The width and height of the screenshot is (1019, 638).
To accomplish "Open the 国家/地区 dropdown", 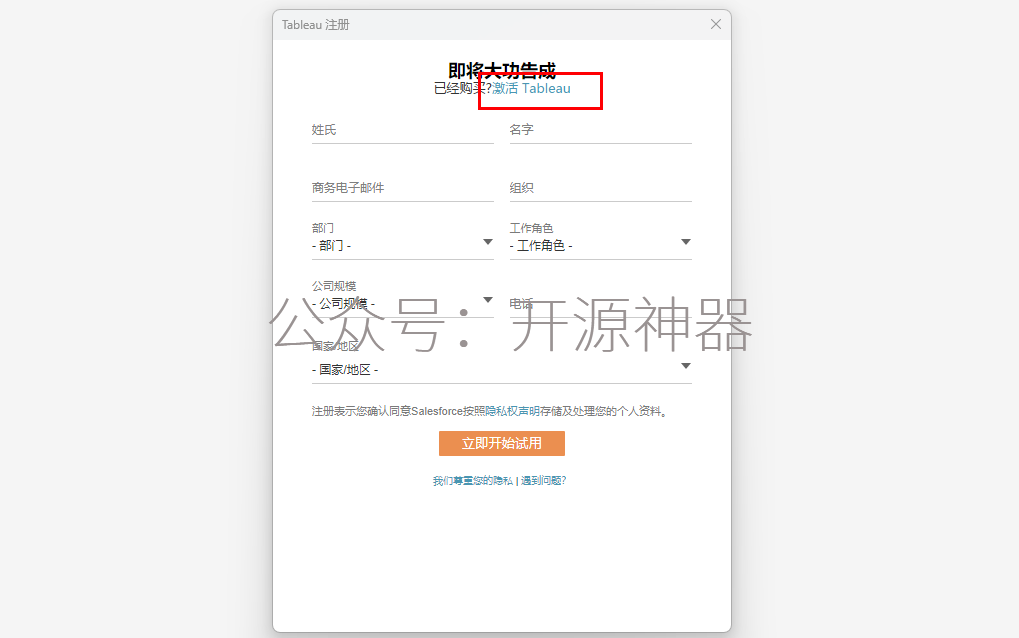I will pos(502,370).
